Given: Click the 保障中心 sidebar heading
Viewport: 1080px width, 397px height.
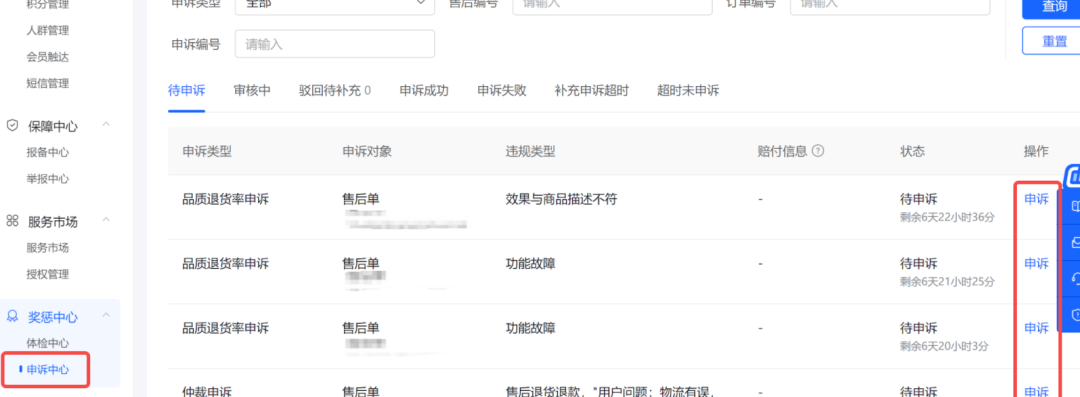Looking at the screenshot, I should [x=52, y=126].
